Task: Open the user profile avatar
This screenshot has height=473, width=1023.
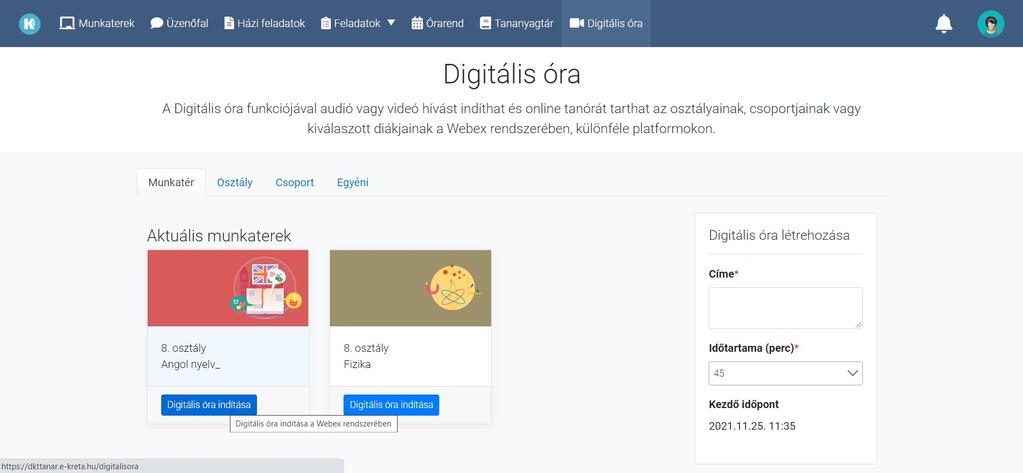Action: click(x=990, y=23)
